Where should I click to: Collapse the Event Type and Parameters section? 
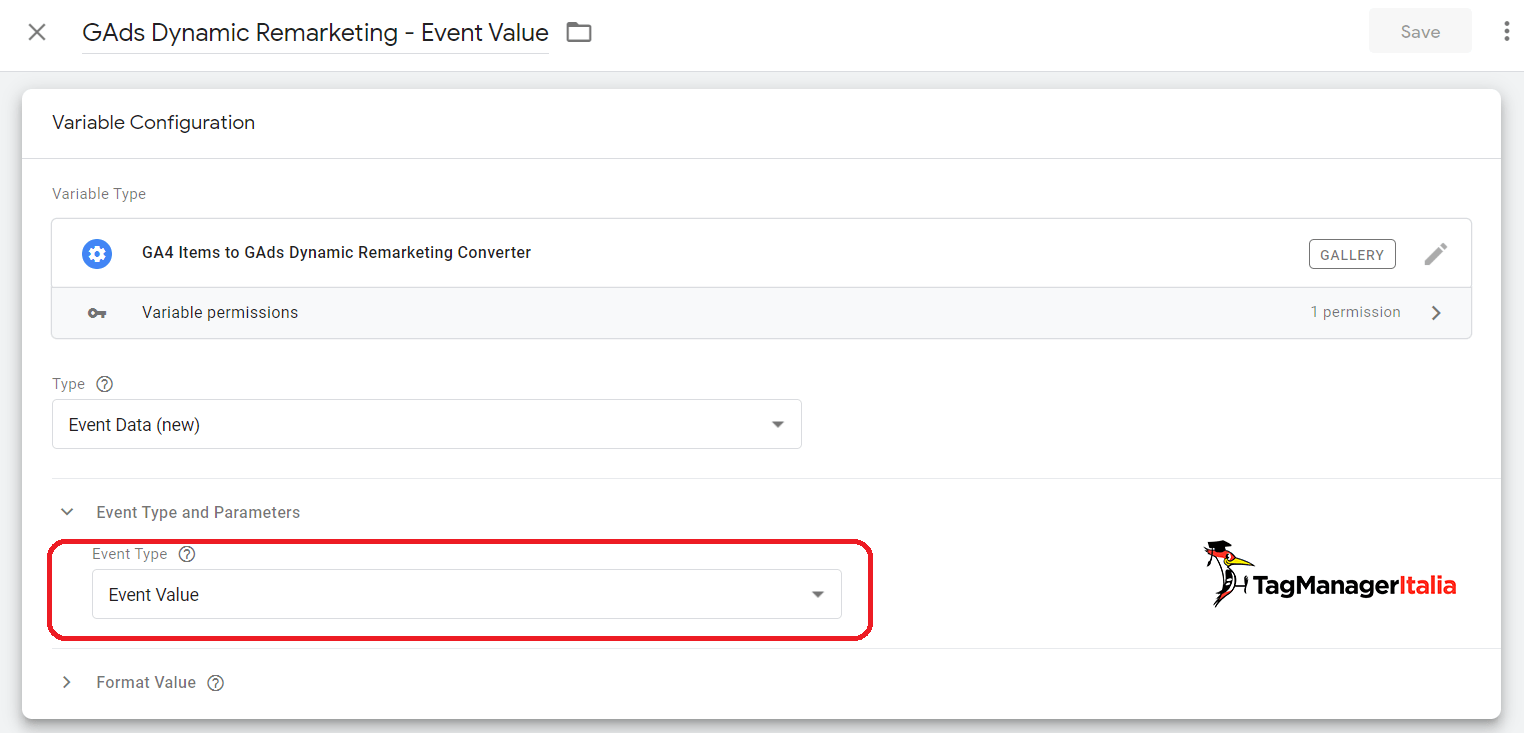tap(66, 511)
